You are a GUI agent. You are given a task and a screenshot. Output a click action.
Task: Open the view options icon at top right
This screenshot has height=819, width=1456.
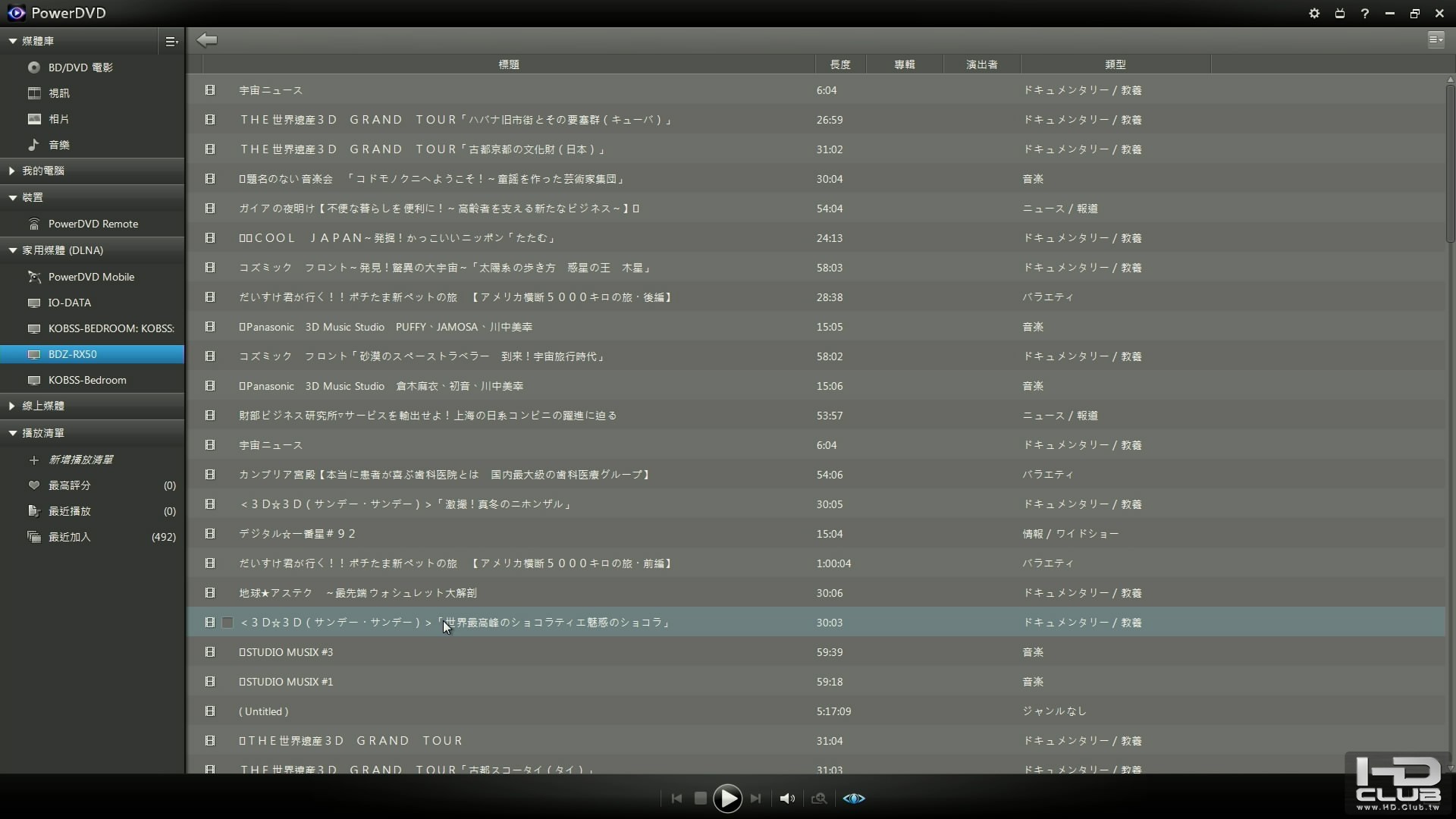1436,39
